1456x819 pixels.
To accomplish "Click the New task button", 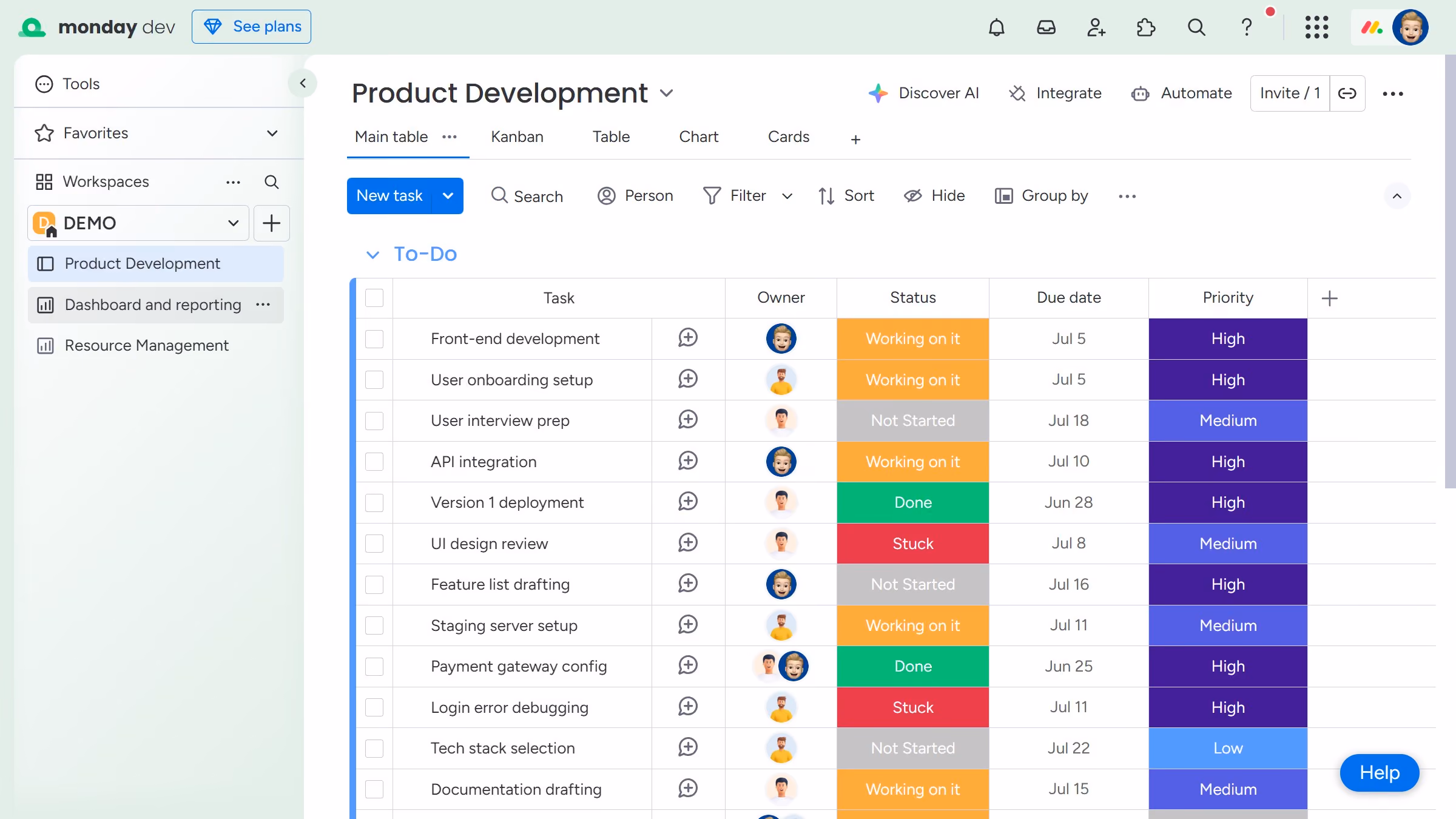I will tap(389, 196).
